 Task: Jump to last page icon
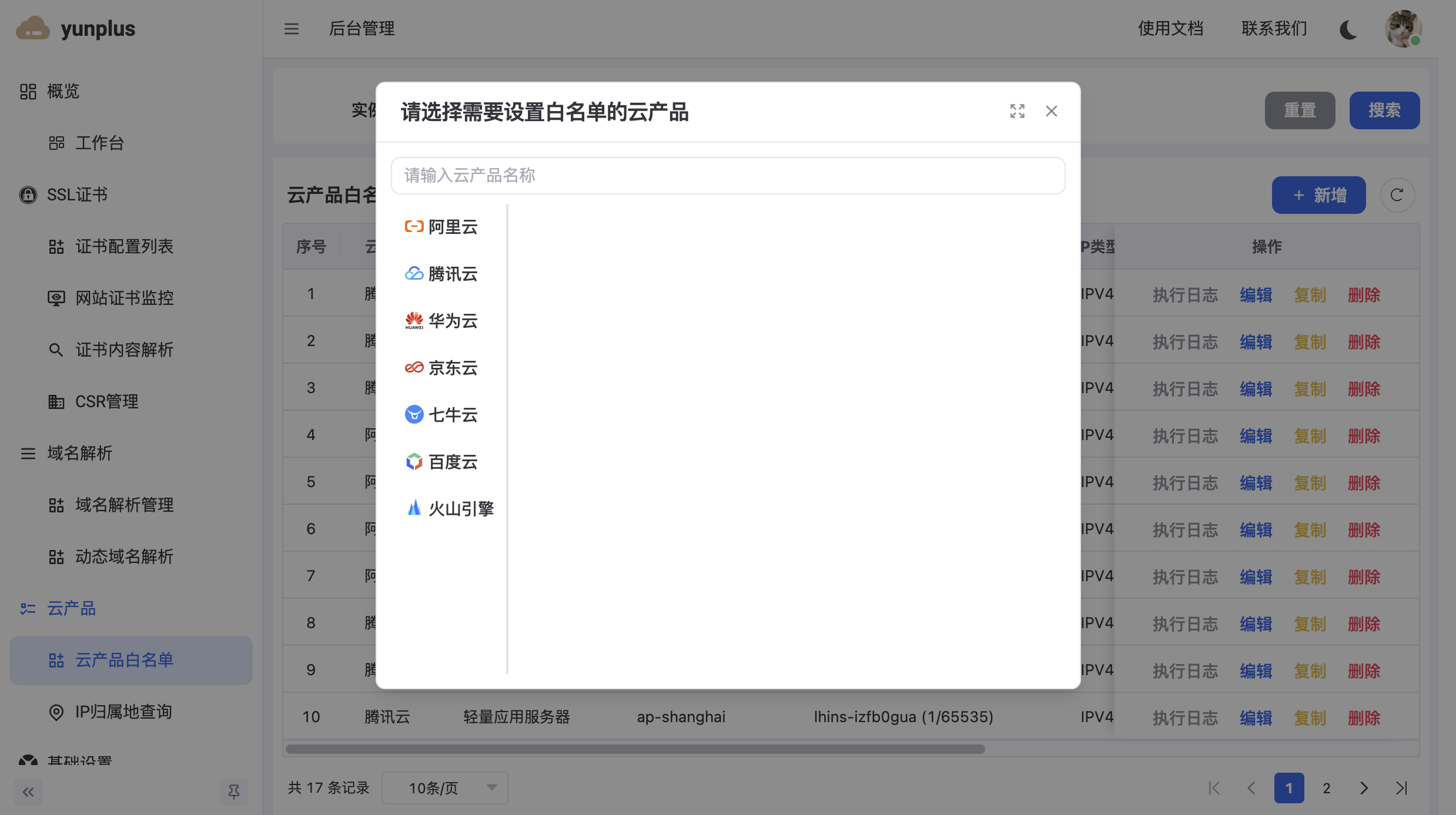1402,788
